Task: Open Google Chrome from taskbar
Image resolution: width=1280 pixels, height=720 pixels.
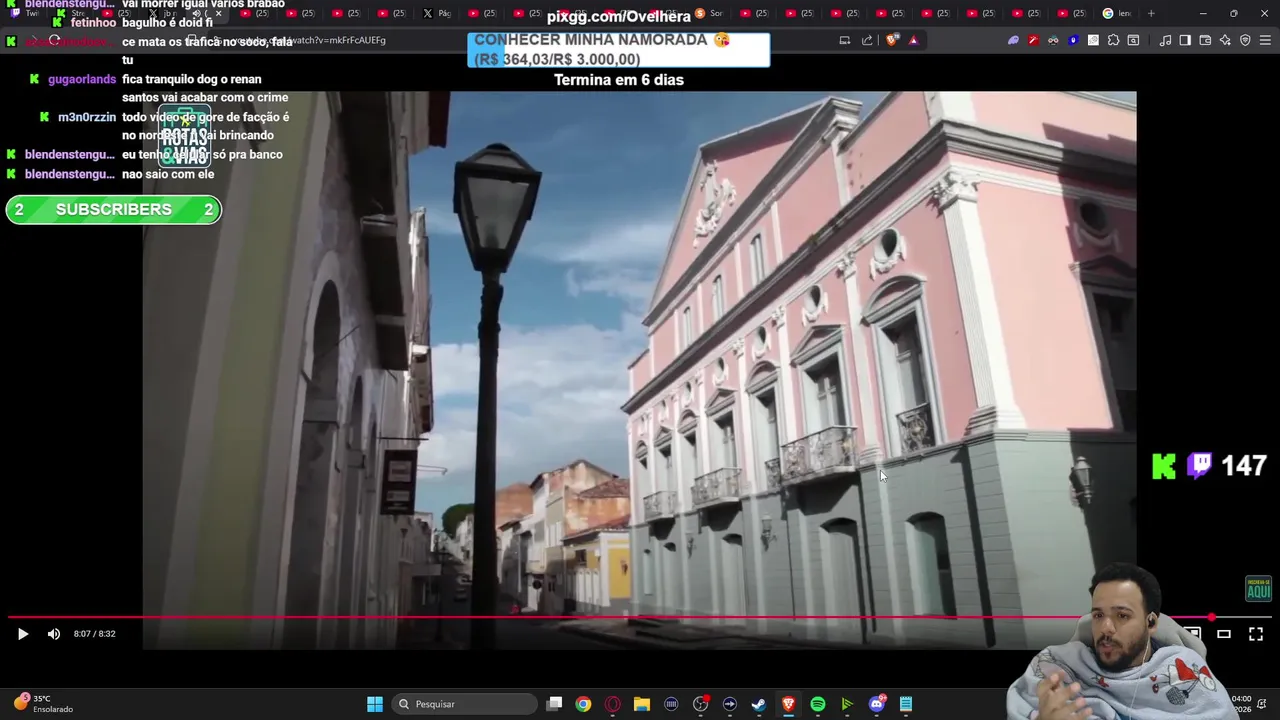Action: click(x=583, y=704)
